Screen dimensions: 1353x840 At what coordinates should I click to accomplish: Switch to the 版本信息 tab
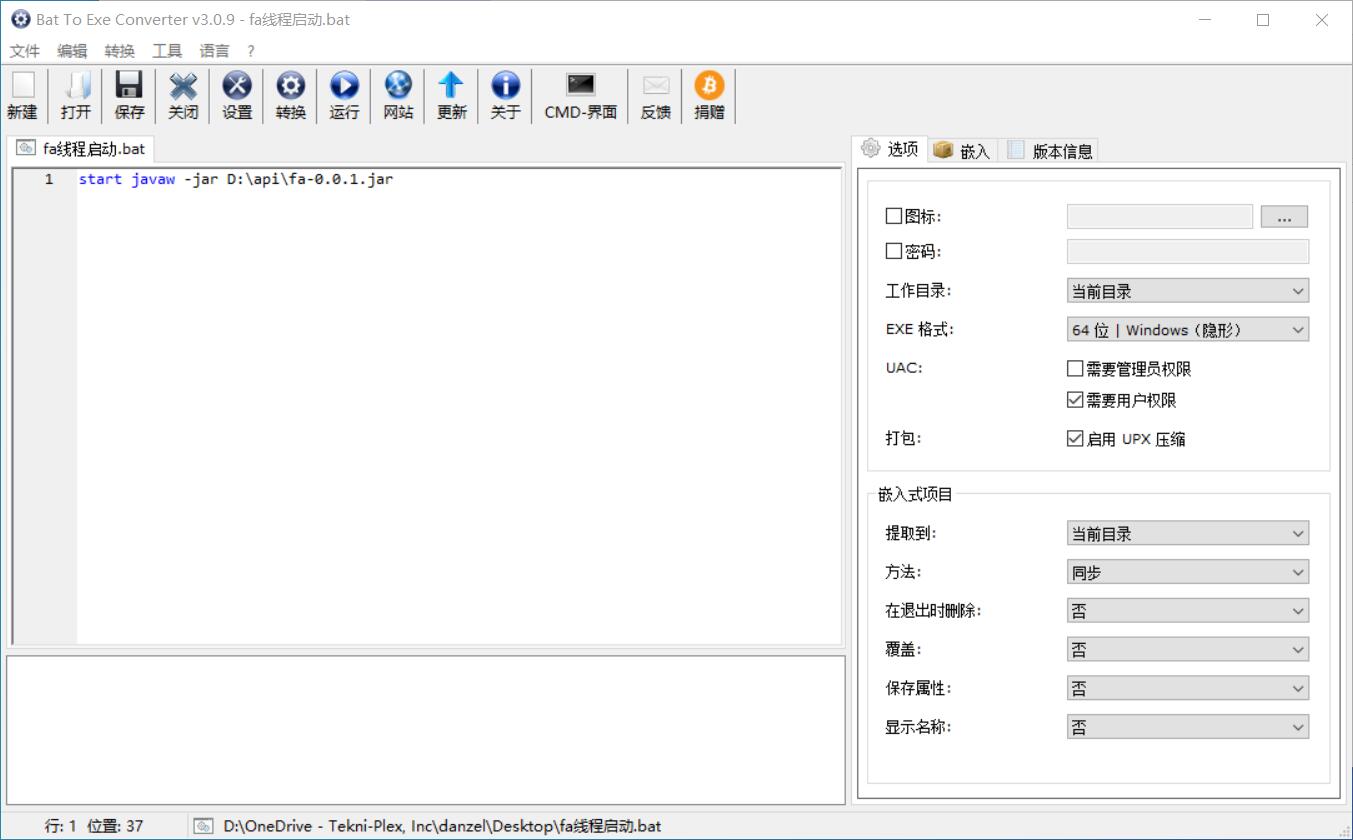point(1050,151)
